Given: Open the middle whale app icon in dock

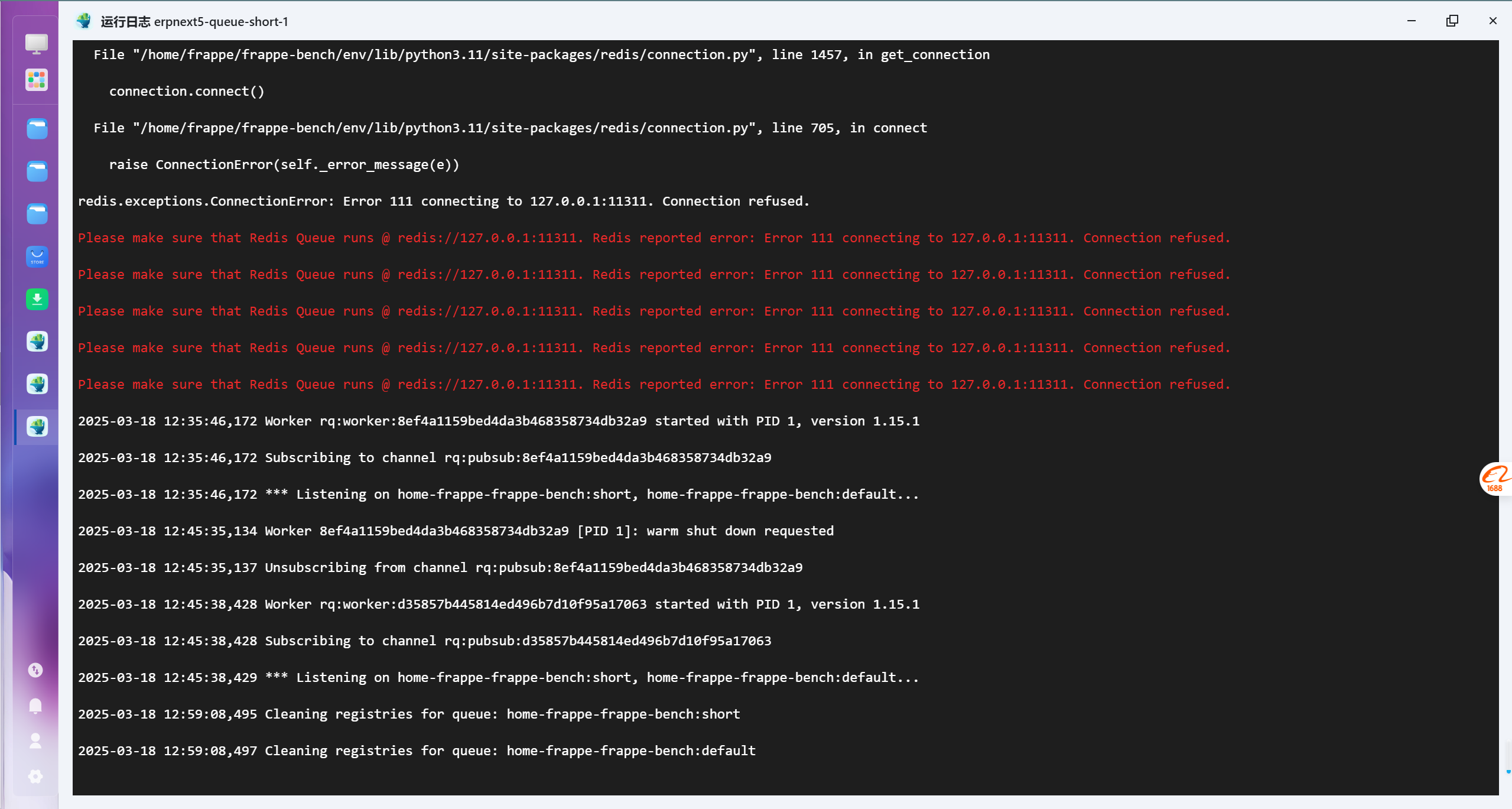Looking at the screenshot, I should pos(37,384).
